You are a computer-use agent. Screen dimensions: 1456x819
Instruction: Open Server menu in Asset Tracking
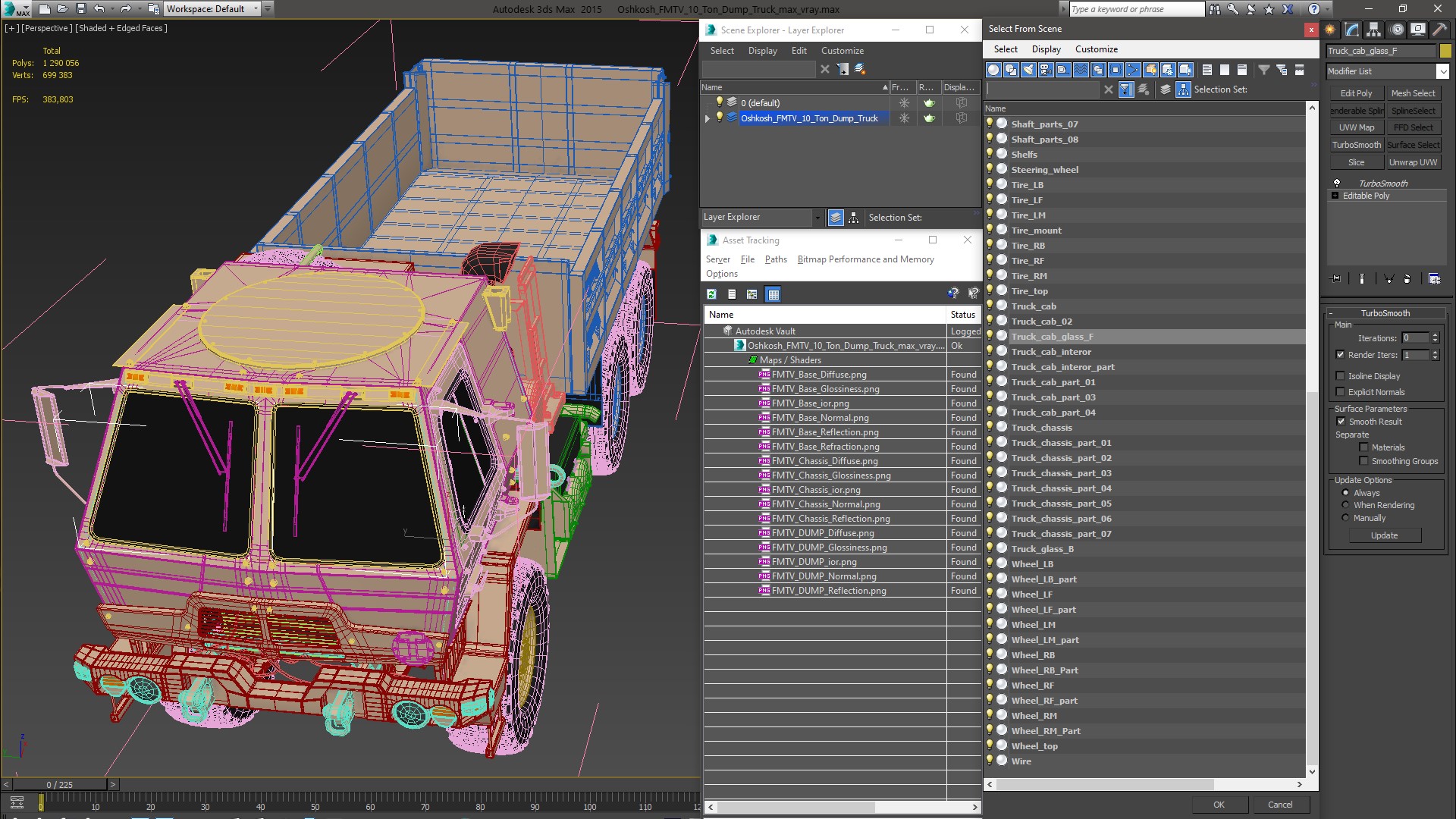coord(717,259)
